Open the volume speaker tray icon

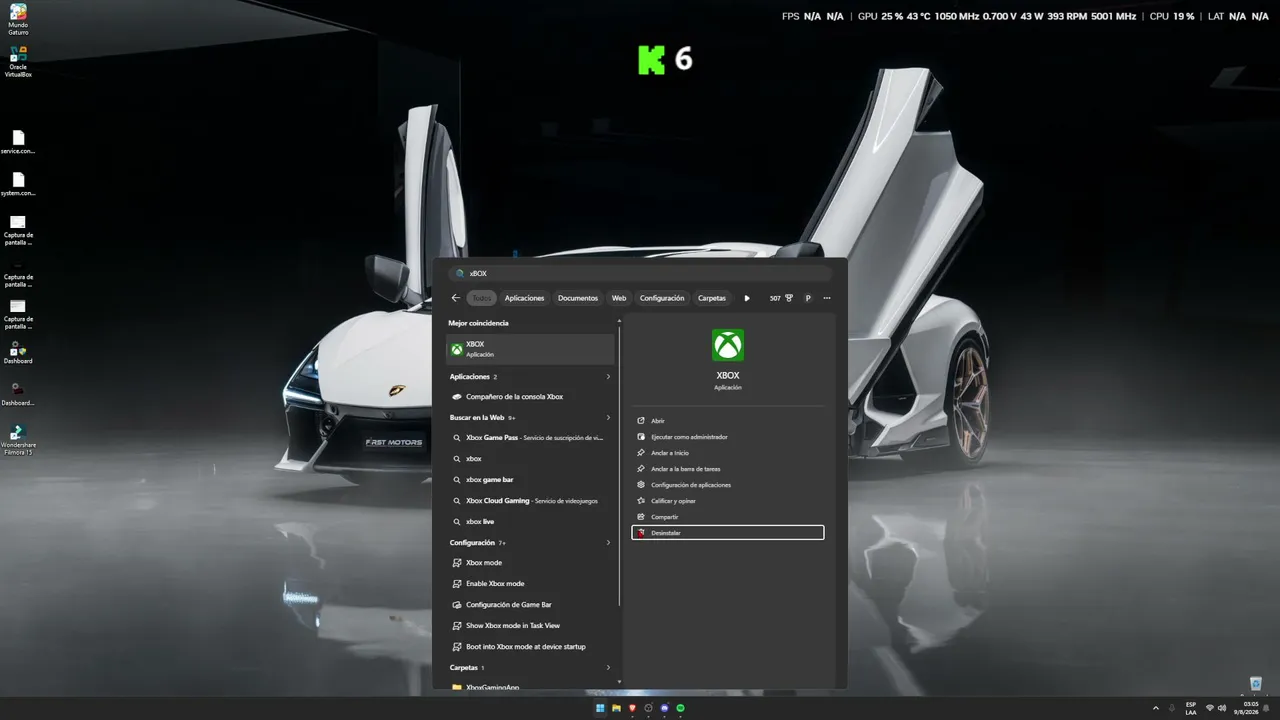tap(1222, 708)
